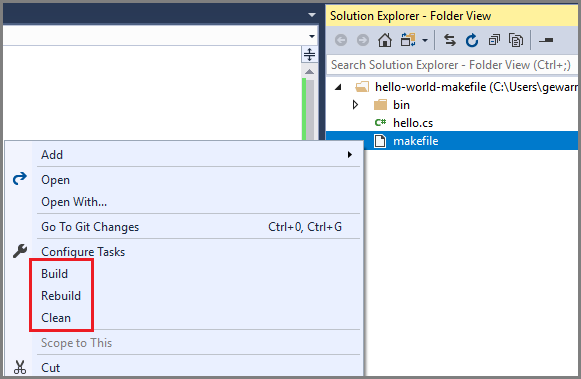Go to Home in Solution Explorer toolbar
Screen dimensions: 581x379
[385, 40]
